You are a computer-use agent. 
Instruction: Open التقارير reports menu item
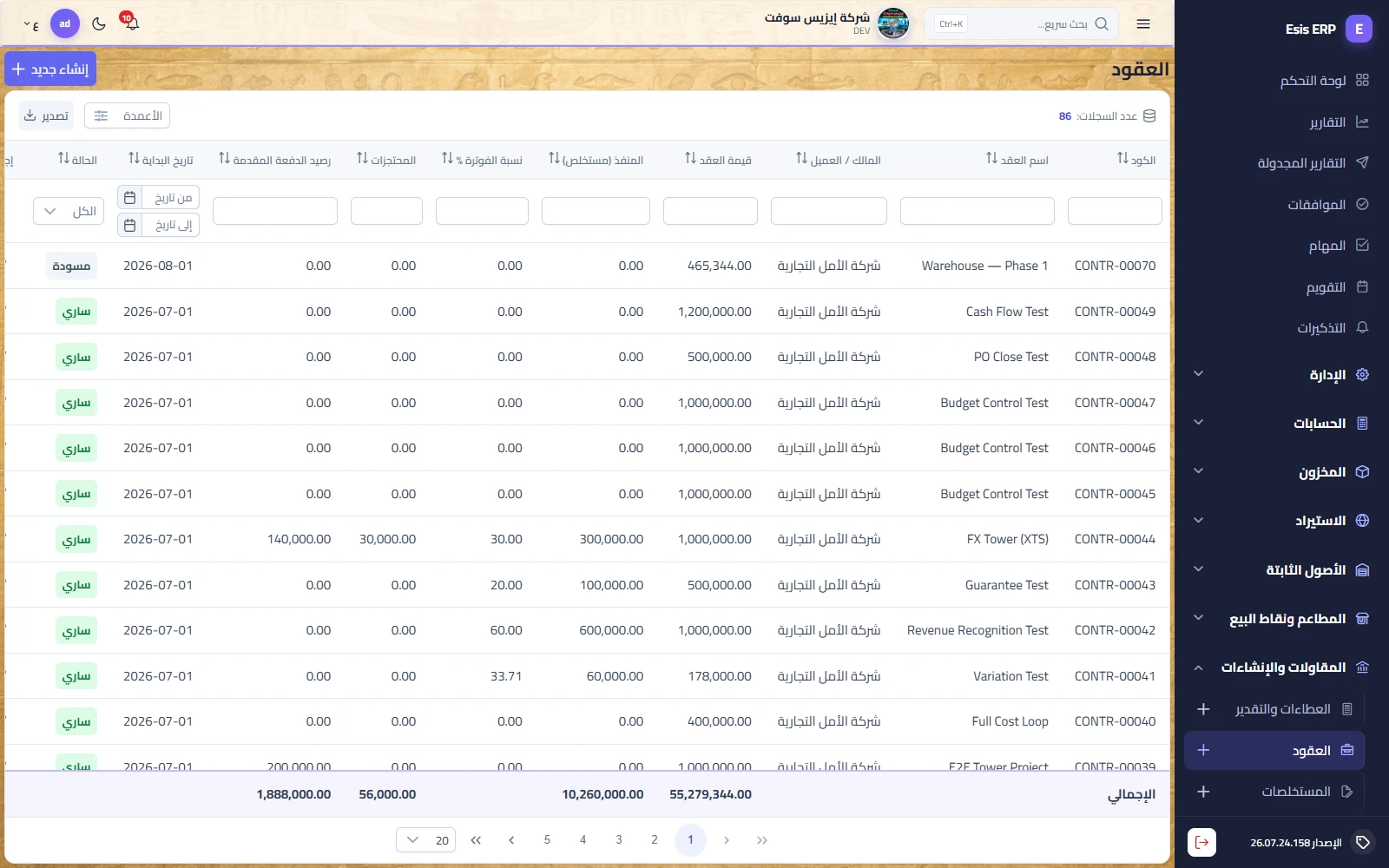click(1340, 122)
